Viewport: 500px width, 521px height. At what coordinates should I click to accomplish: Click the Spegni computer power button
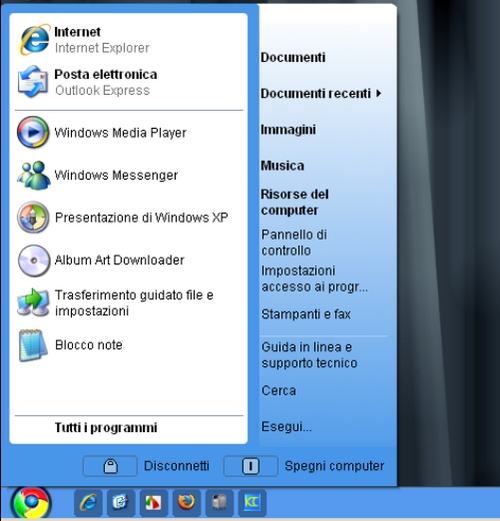tap(251, 466)
